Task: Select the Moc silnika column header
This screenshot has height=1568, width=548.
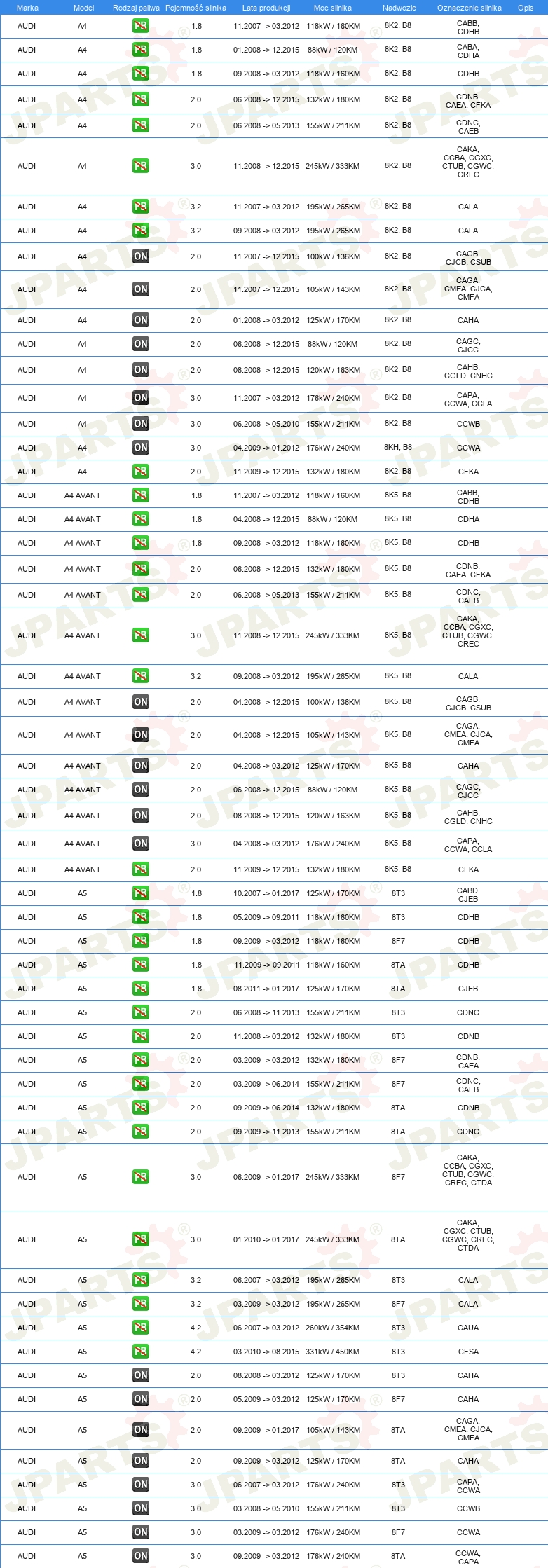Action: point(333,8)
